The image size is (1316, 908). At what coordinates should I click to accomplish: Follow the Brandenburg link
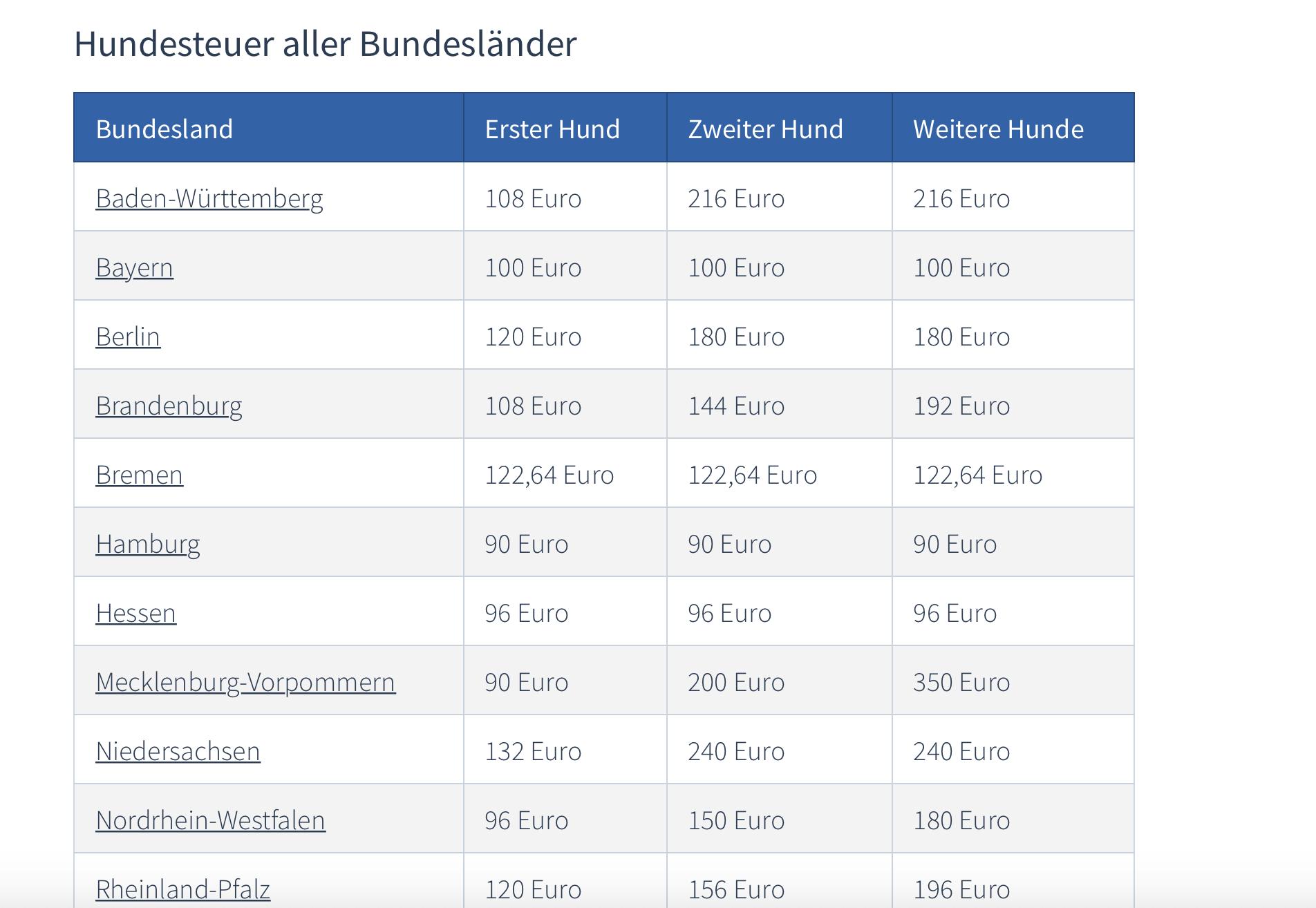coord(169,406)
